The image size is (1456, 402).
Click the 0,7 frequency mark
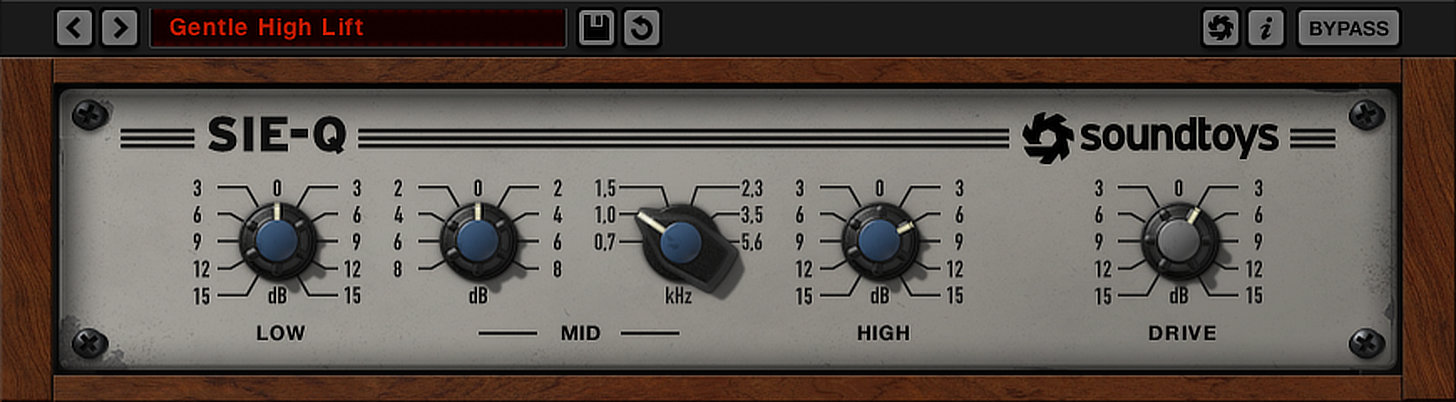tap(605, 241)
